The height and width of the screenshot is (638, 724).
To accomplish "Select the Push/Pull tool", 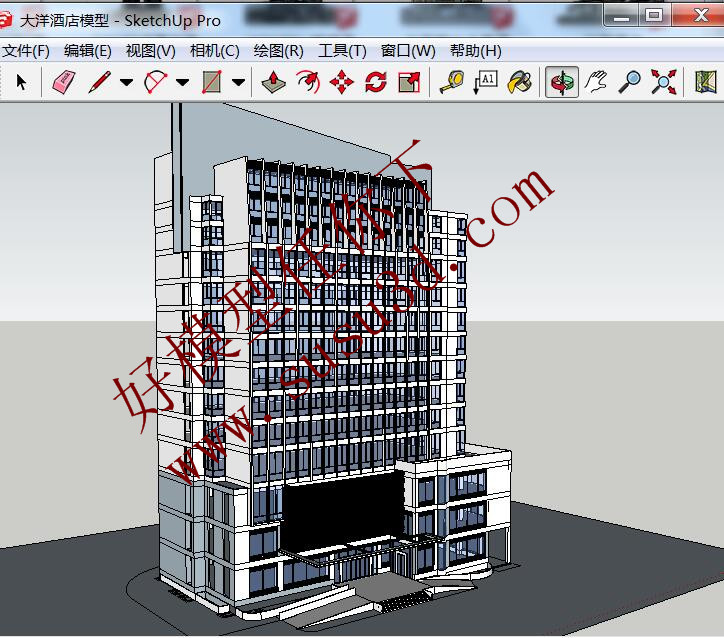I will 273,82.
